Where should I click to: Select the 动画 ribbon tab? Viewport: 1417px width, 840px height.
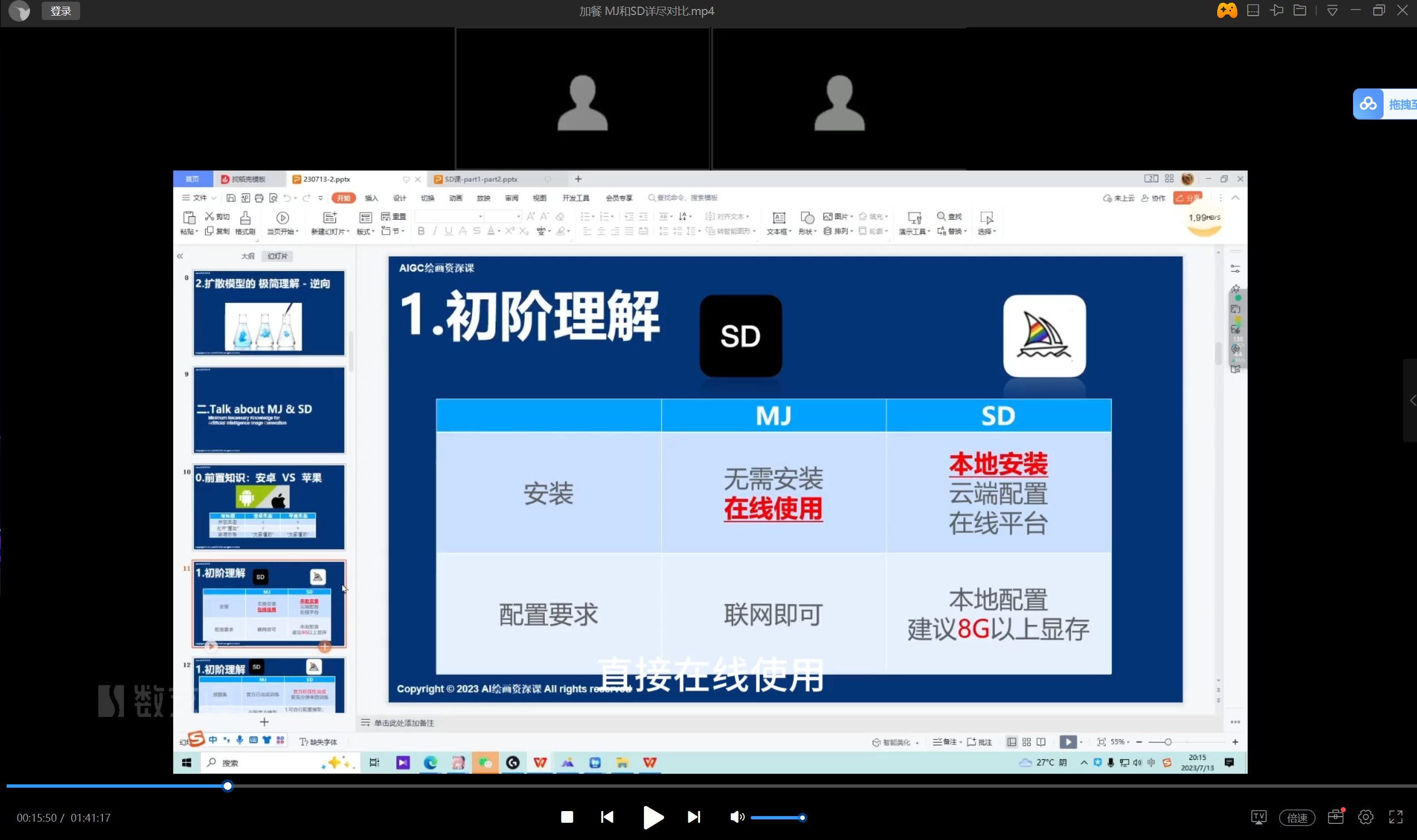point(456,198)
